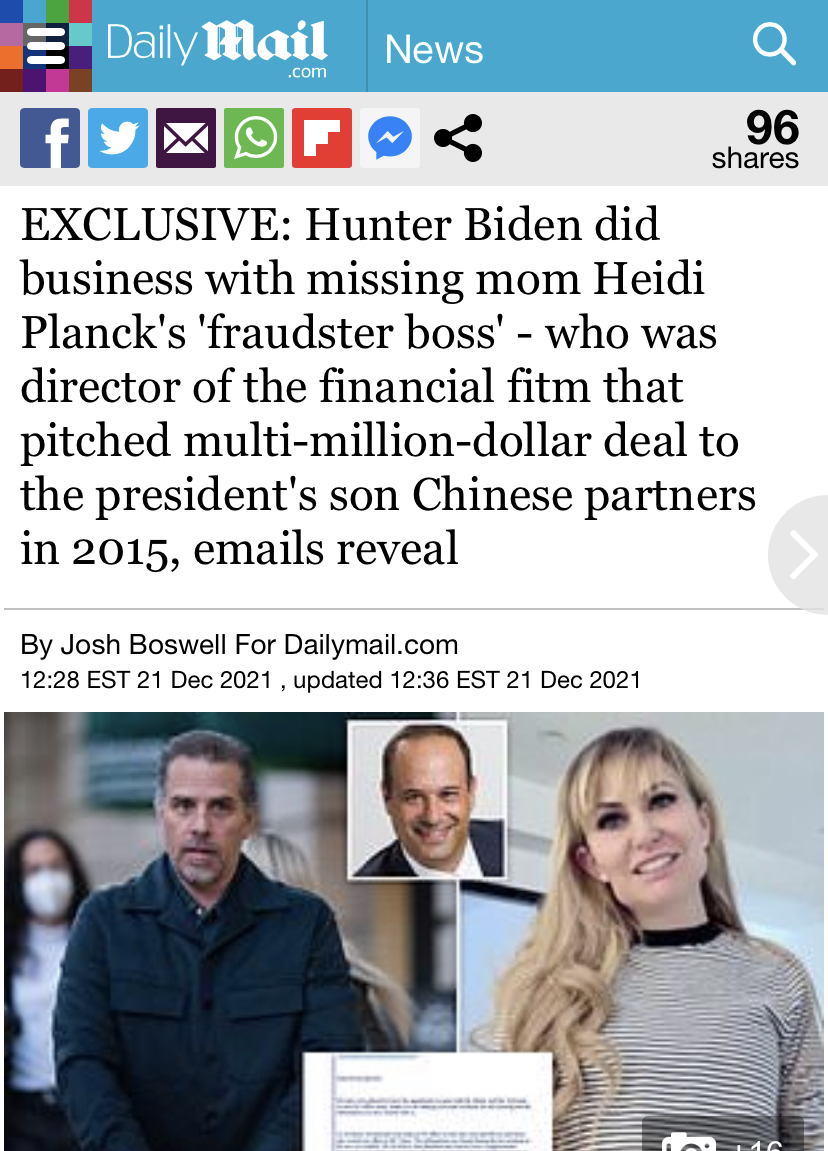View the 96 shares count
This screenshot has width=828, height=1151.
(756, 139)
